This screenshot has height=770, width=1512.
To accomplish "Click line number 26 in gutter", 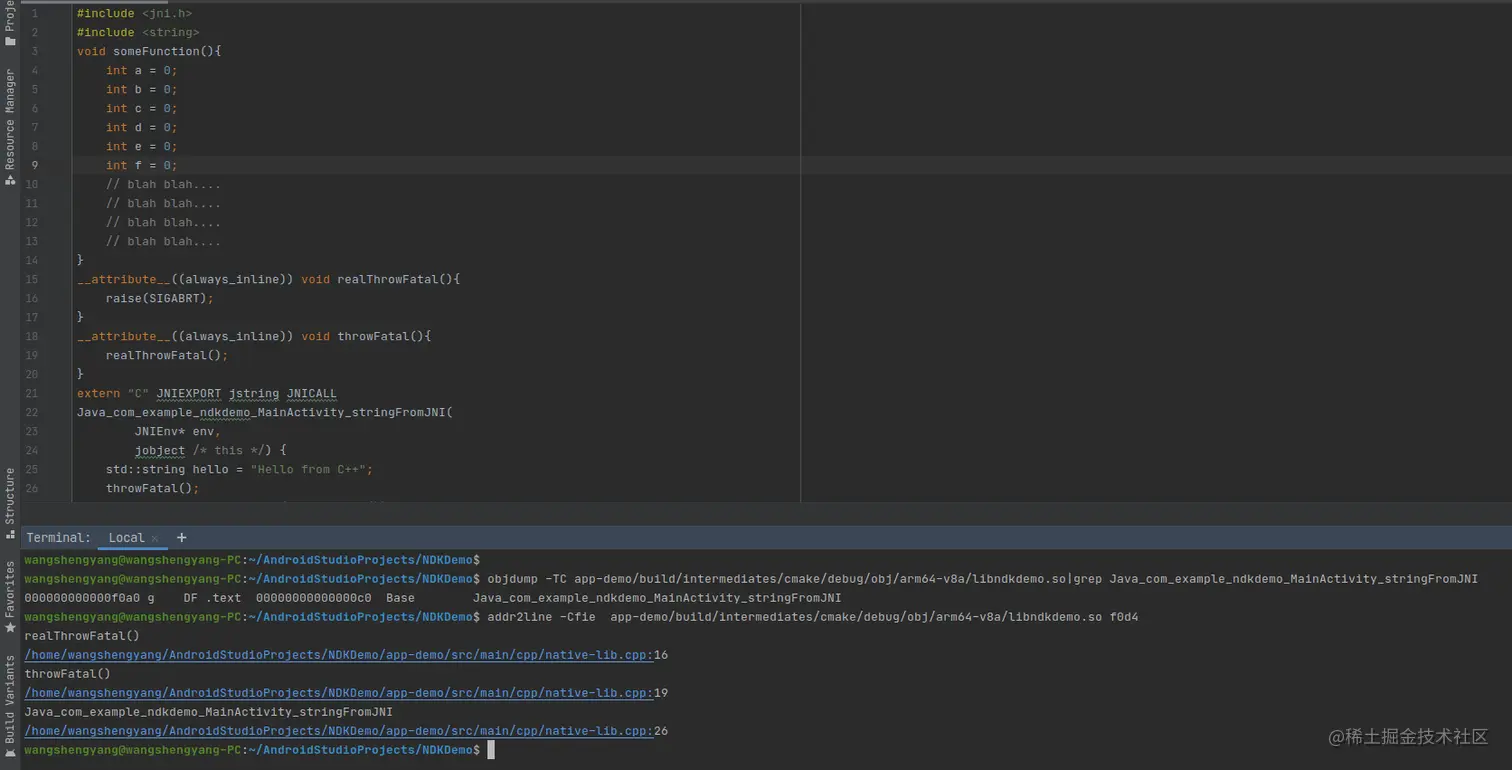I will pyautogui.click(x=32, y=489).
